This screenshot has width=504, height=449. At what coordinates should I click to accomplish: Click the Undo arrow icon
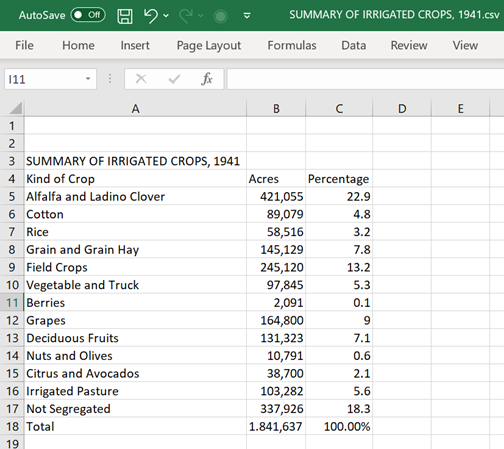151,16
